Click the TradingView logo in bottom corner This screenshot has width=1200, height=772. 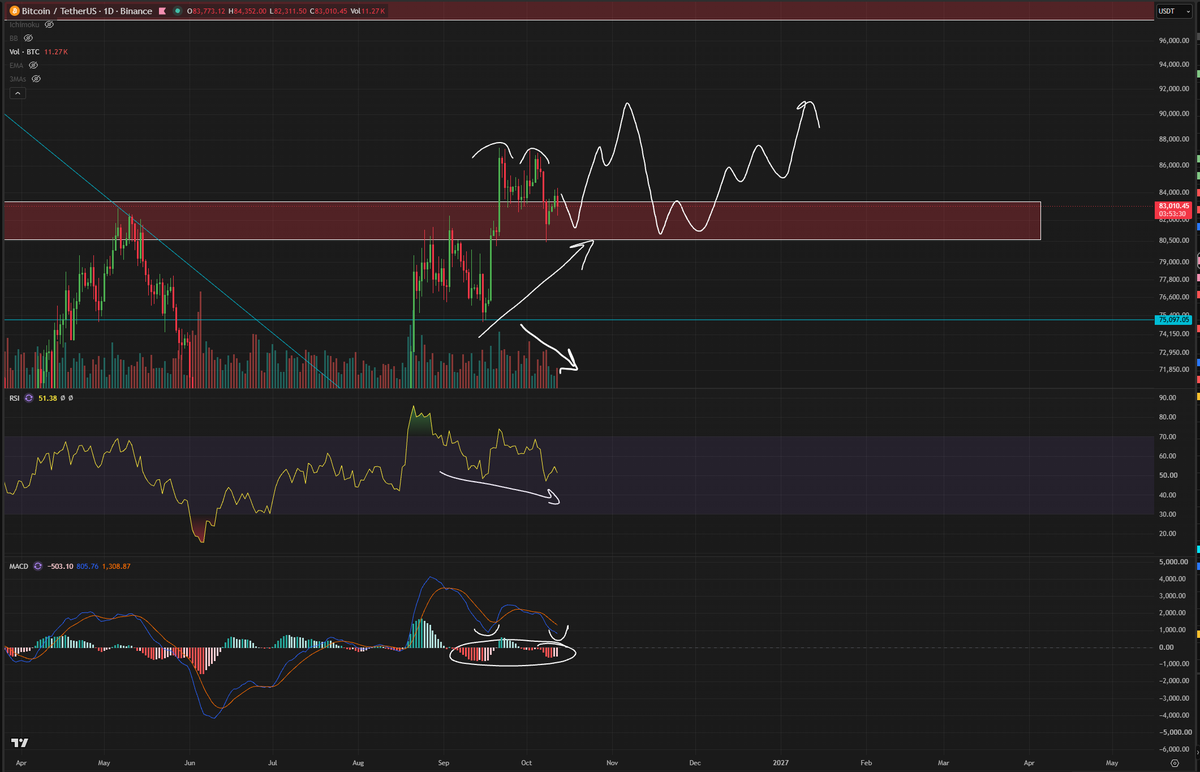(x=19, y=743)
